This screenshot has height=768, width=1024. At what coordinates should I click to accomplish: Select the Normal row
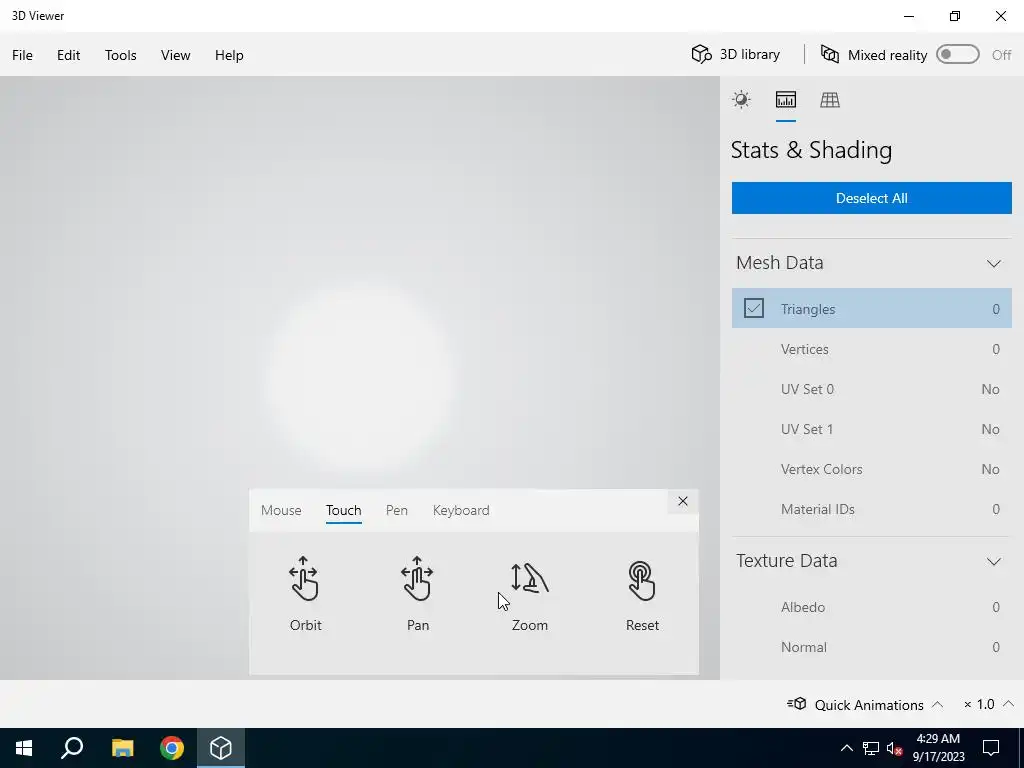[872, 647]
